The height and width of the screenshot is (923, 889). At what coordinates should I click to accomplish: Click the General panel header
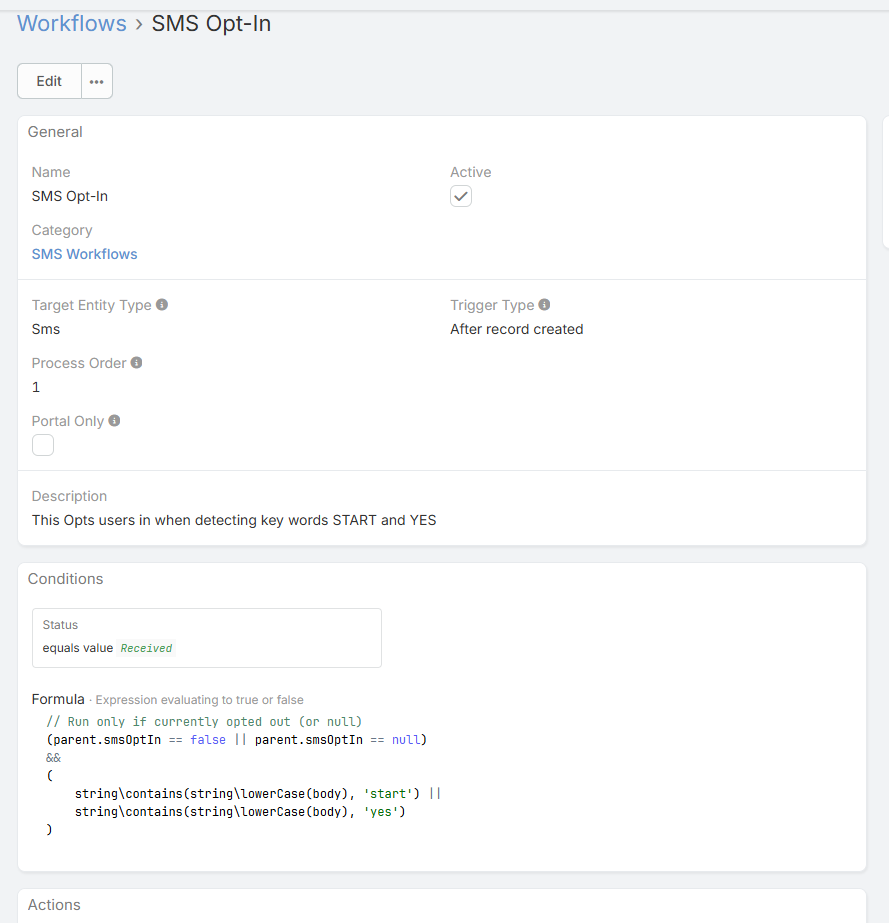point(55,132)
